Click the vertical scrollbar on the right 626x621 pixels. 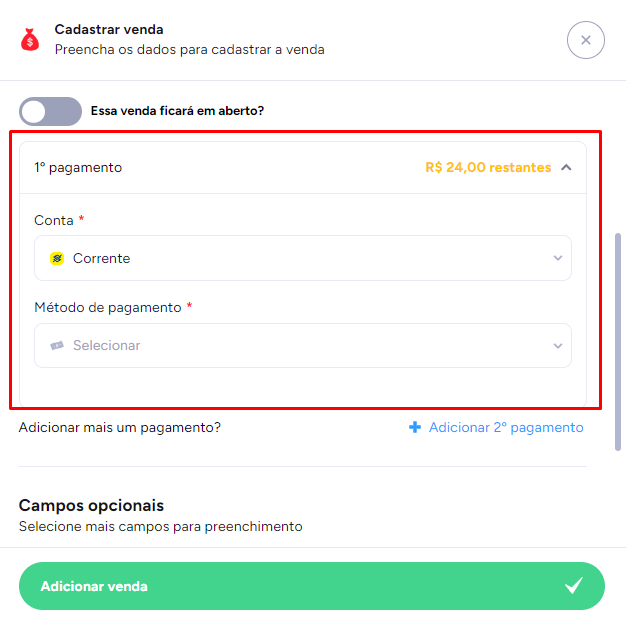pyautogui.click(x=618, y=340)
